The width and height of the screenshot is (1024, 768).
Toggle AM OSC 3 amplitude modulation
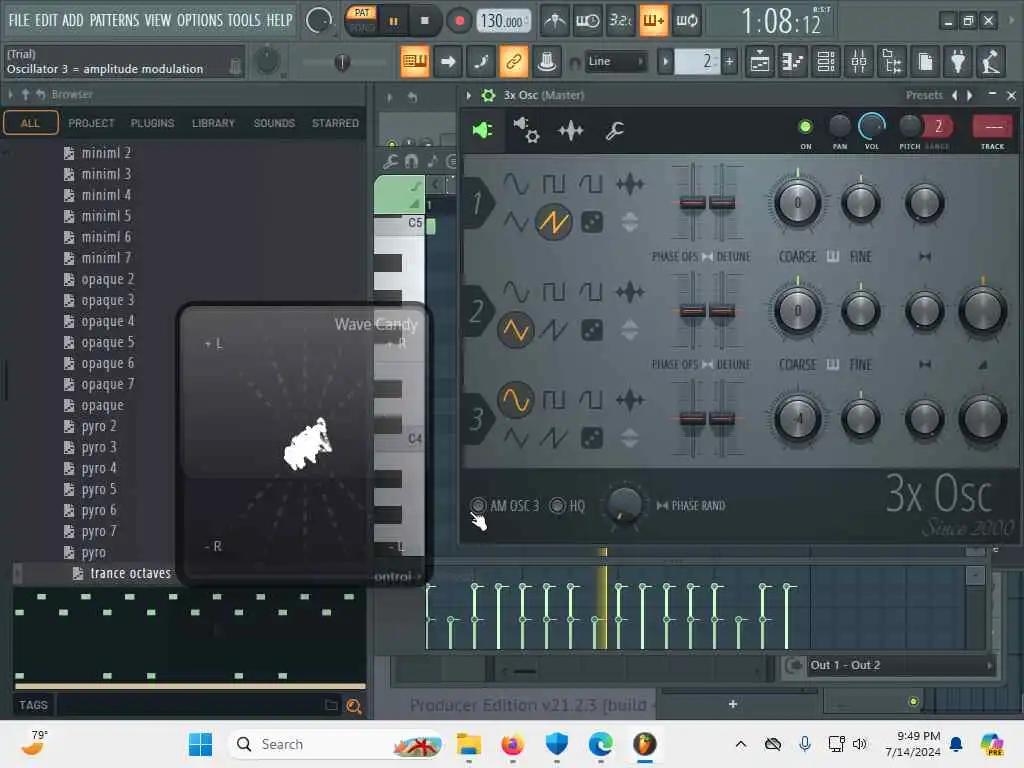(x=478, y=505)
